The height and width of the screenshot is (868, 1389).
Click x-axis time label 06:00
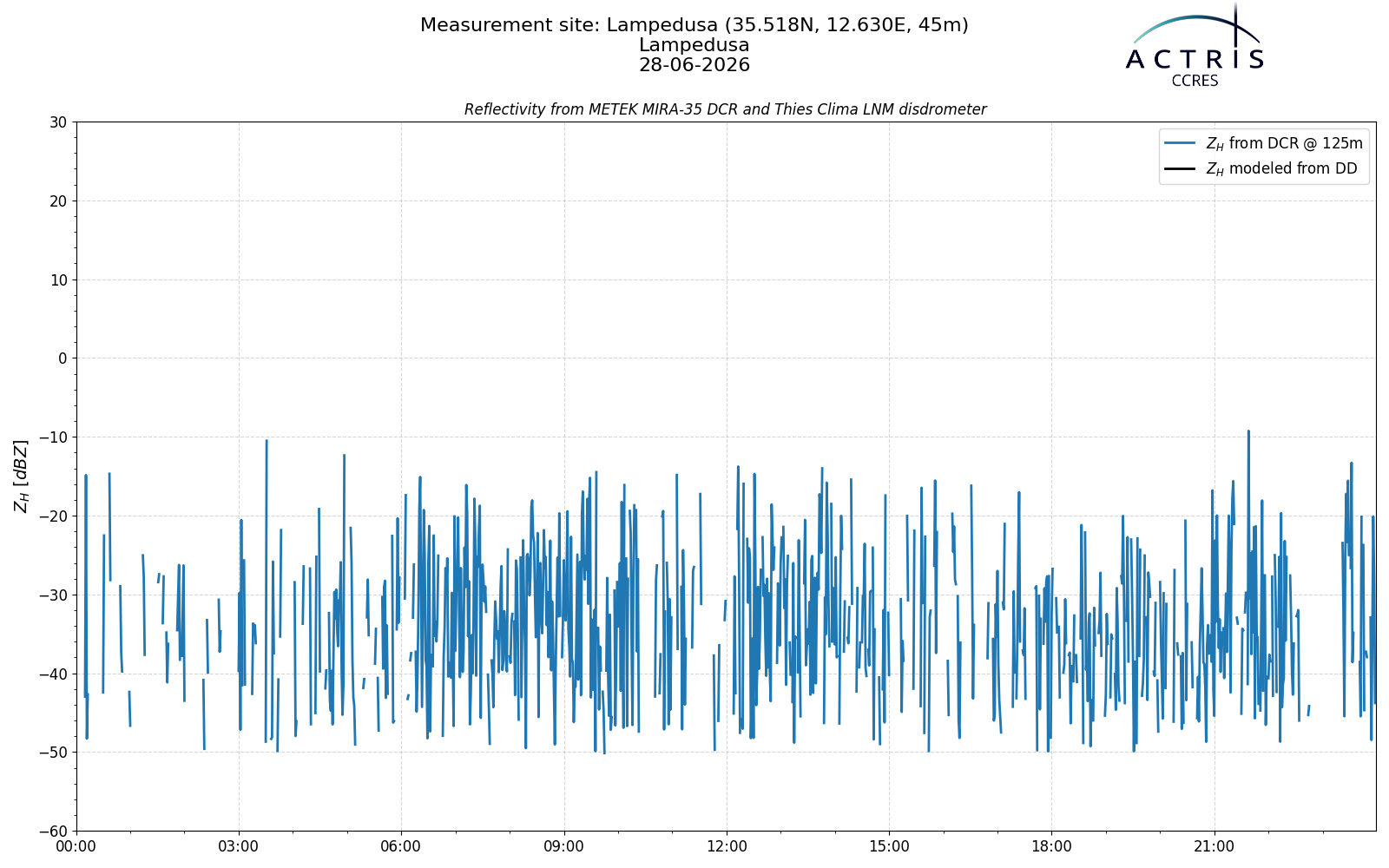[x=401, y=846]
